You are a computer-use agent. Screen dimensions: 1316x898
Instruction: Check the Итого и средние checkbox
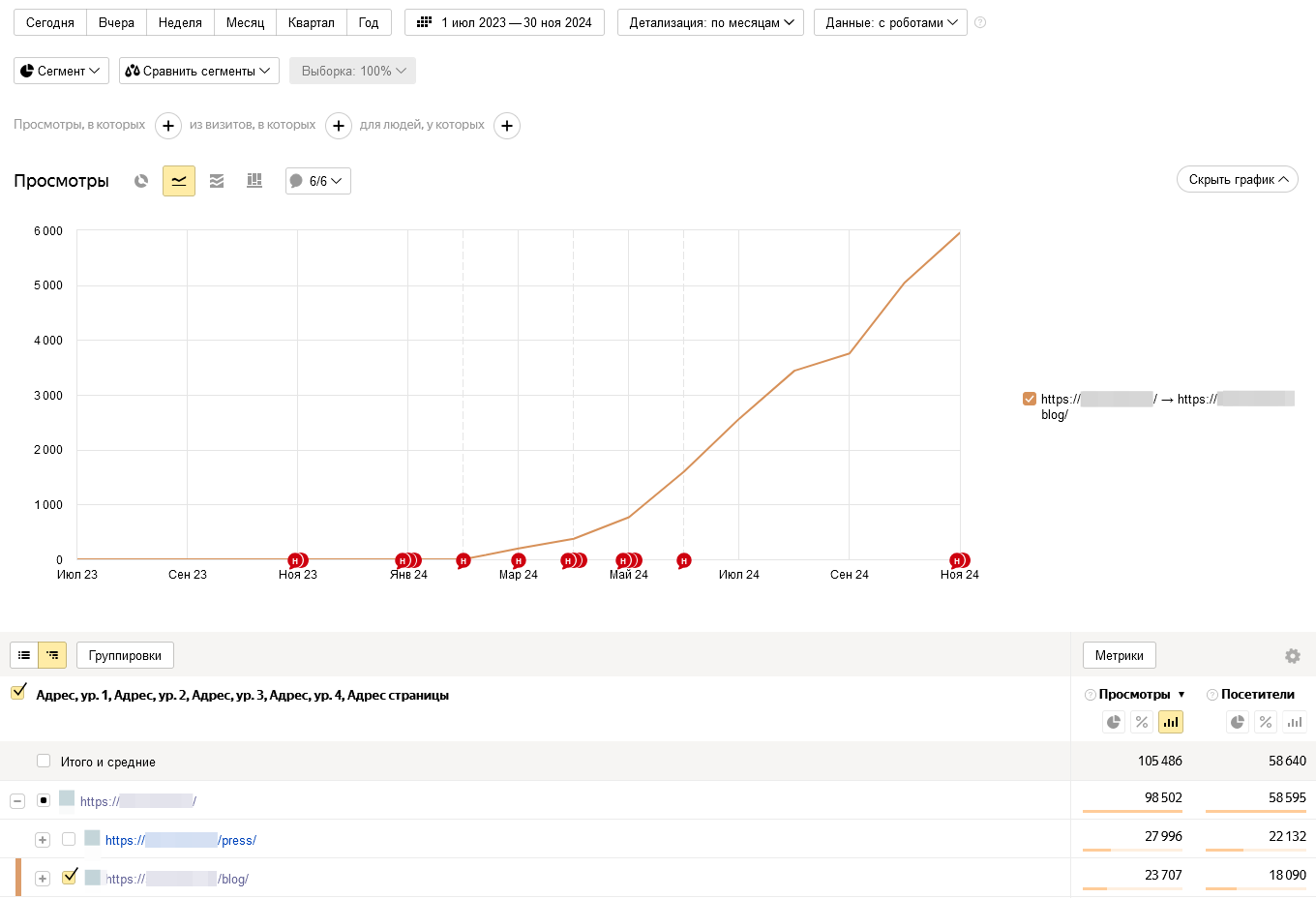click(44, 762)
